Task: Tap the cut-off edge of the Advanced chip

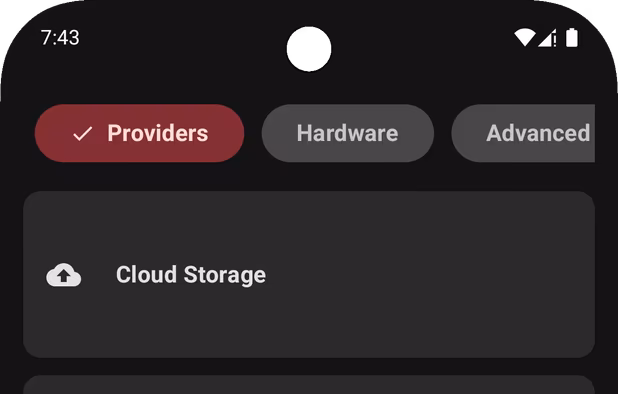Action: click(x=589, y=133)
